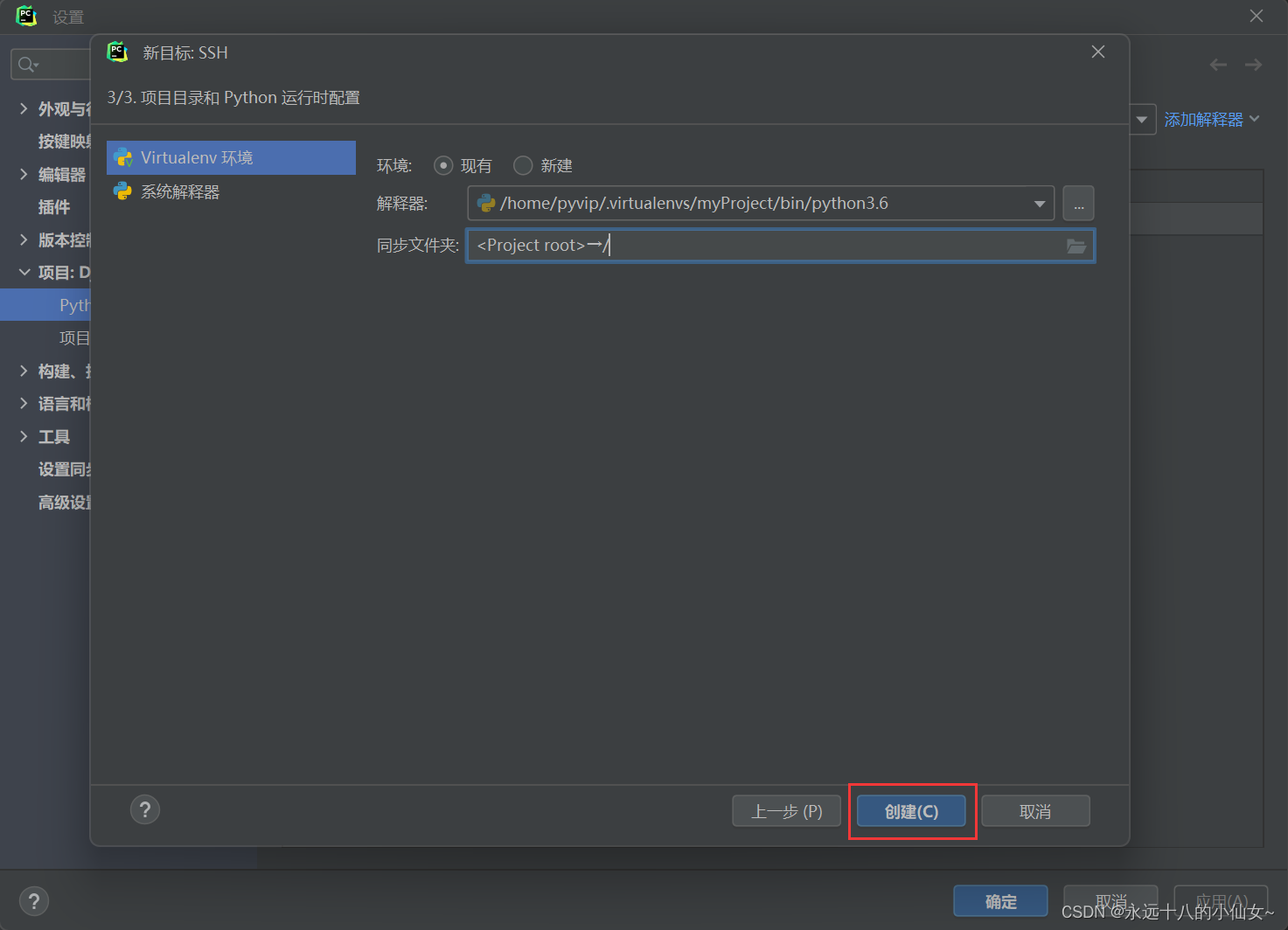The height and width of the screenshot is (930, 1288).
Task: Click the python icon in 解释器 field
Action: (486, 204)
